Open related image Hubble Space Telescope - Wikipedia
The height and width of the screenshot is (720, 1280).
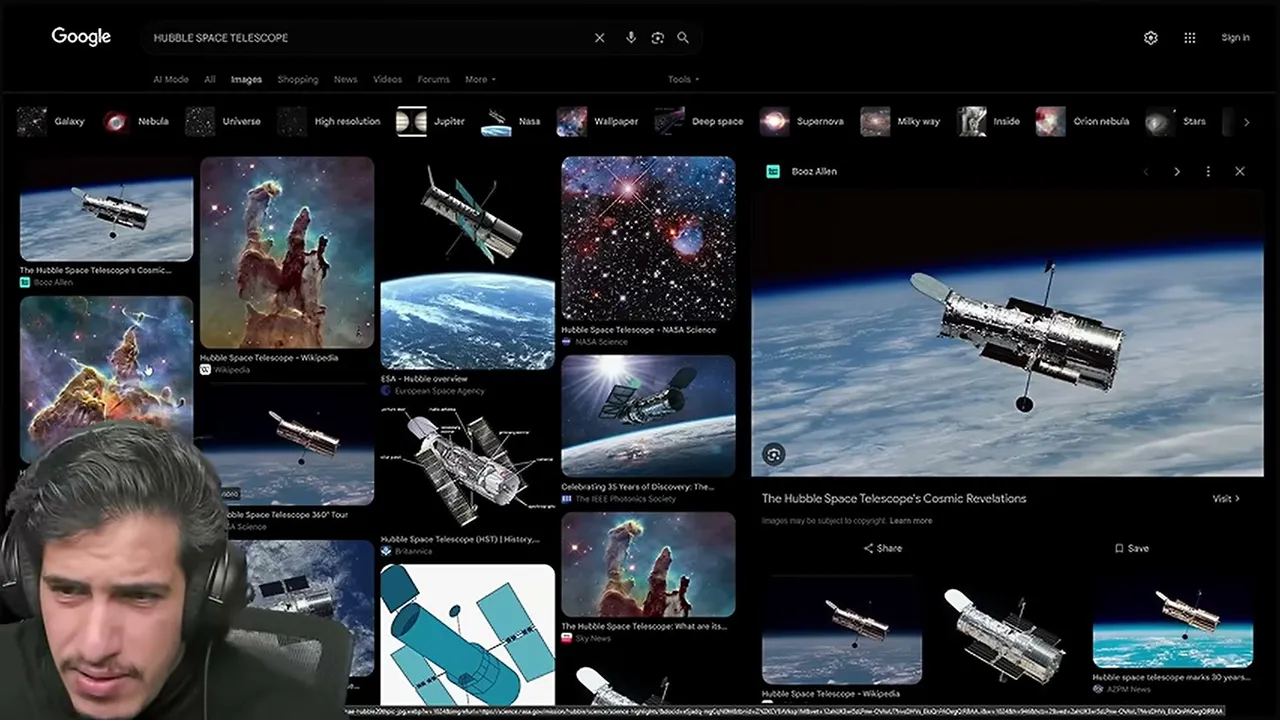pos(842,630)
